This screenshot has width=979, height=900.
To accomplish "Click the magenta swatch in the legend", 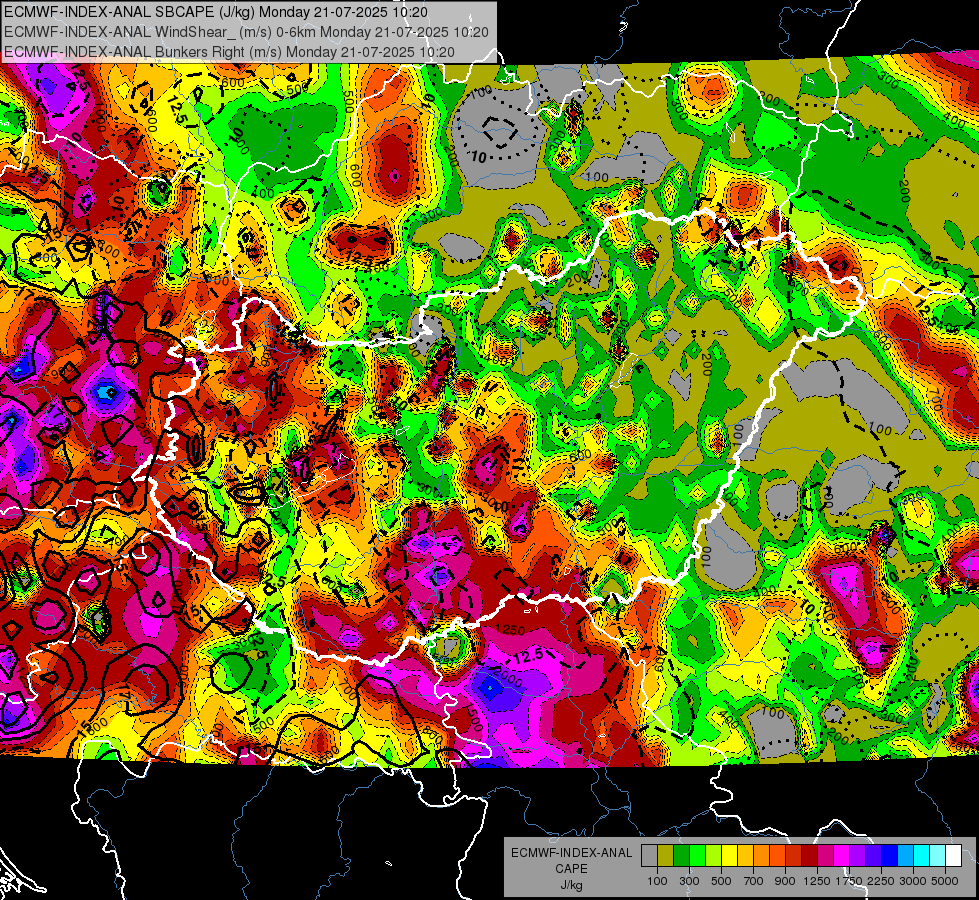I will pyautogui.click(x=841, y=856).
